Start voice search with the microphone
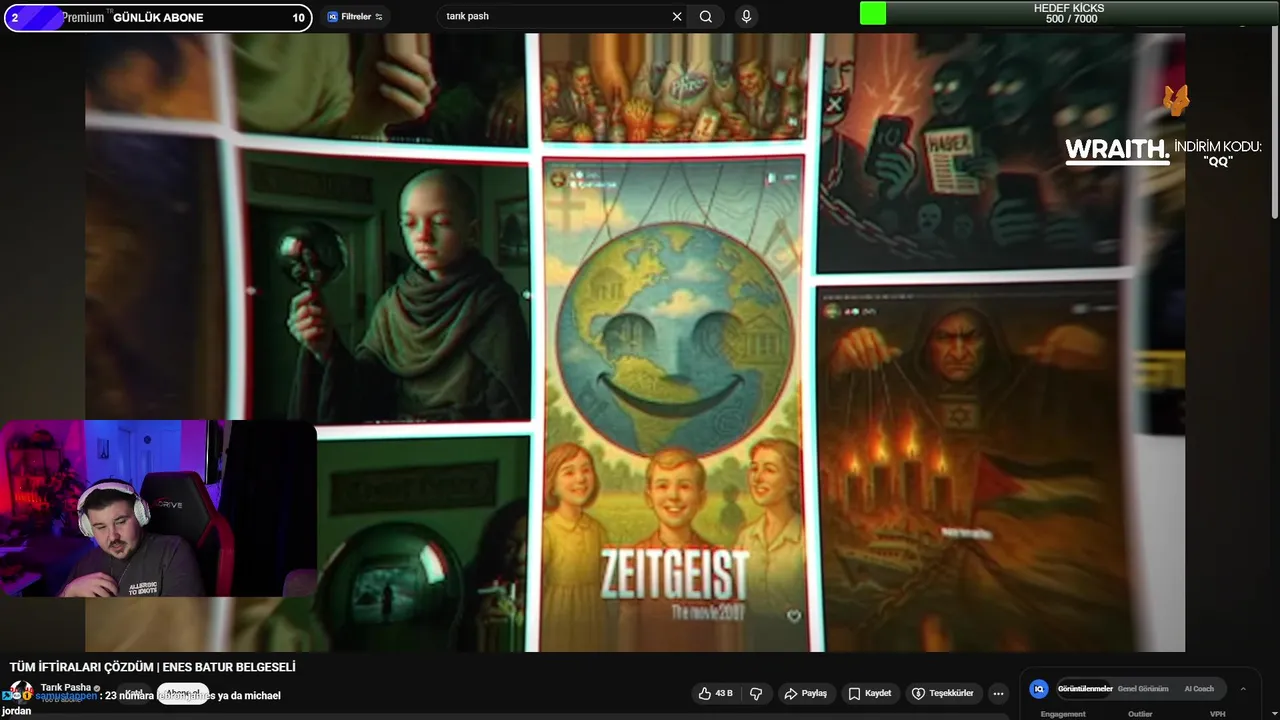Image resolution: width=1280 pixels, height=720 pixels. 746,17
